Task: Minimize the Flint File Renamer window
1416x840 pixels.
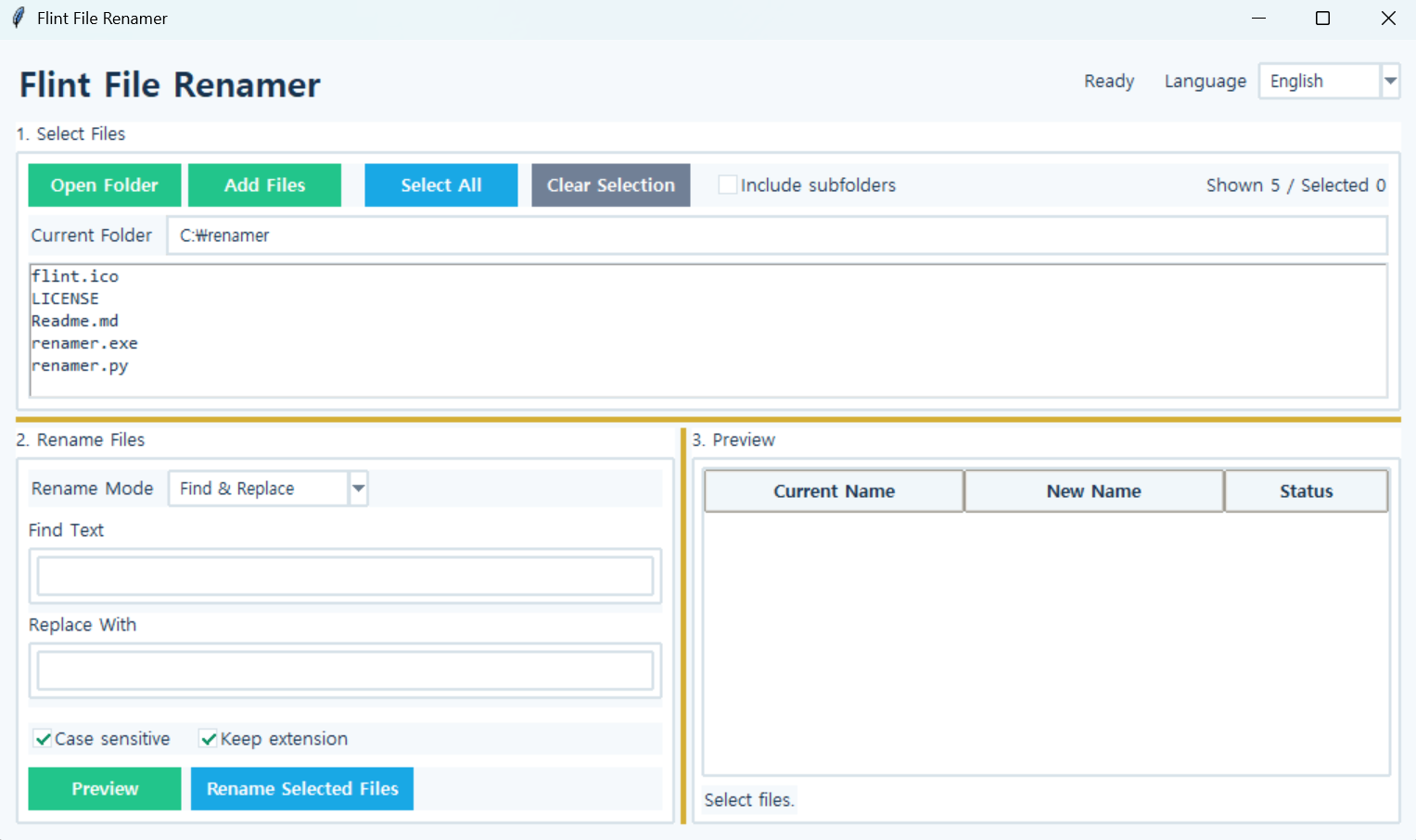Action: (1258, 19)
